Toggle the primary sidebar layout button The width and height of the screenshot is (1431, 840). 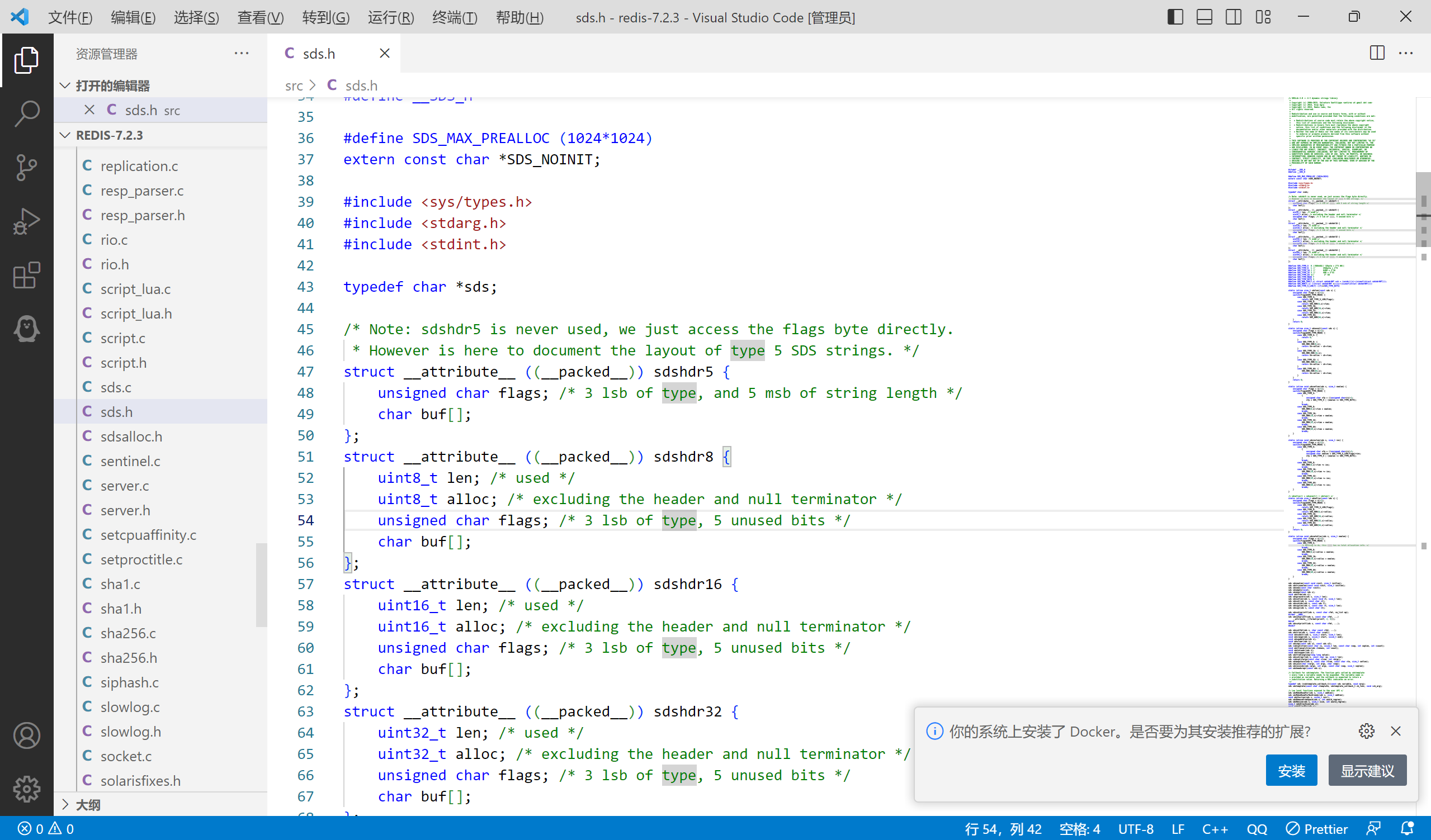[x=1175, y=17]
